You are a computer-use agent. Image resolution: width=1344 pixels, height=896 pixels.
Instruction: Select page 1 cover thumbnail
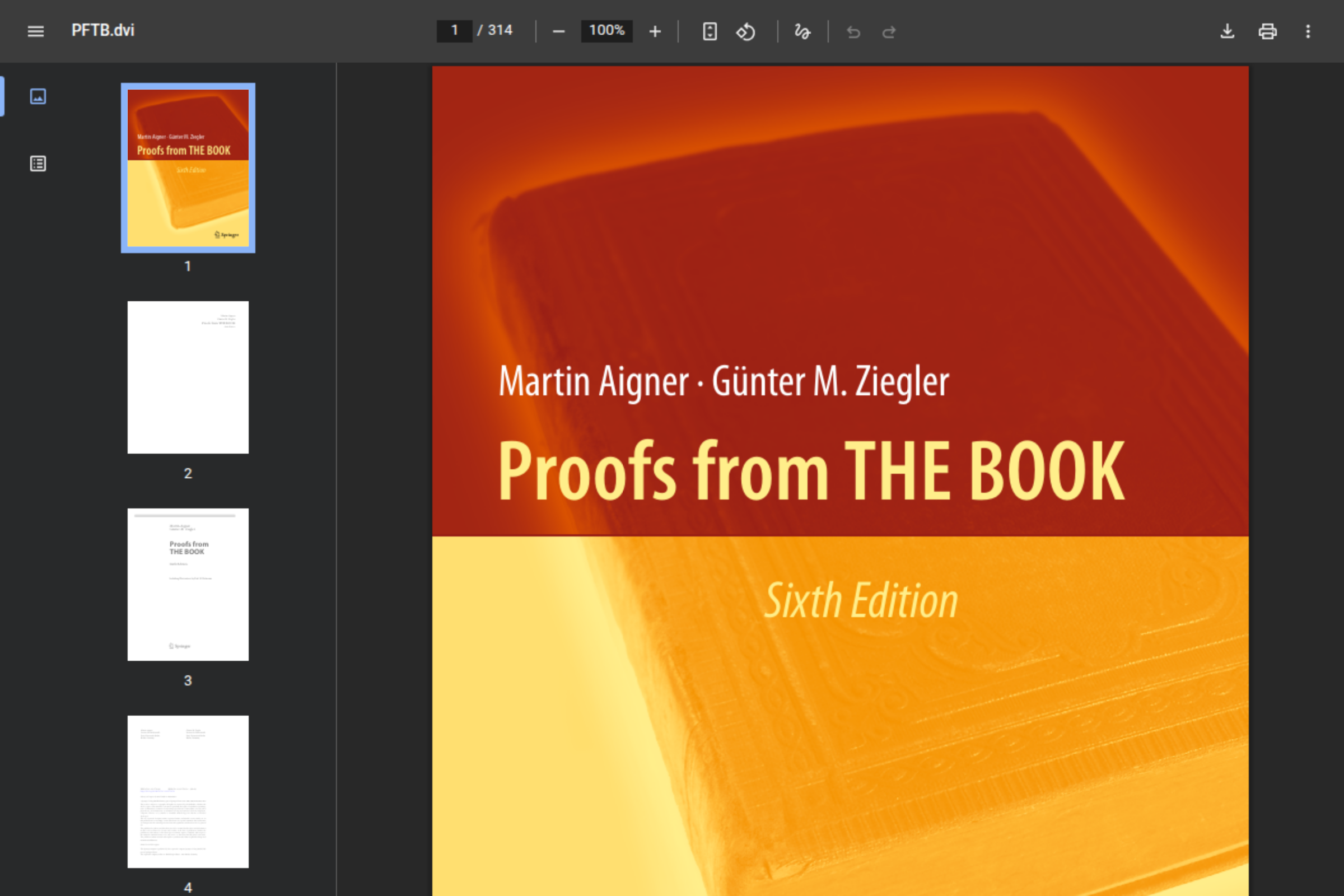188,168
